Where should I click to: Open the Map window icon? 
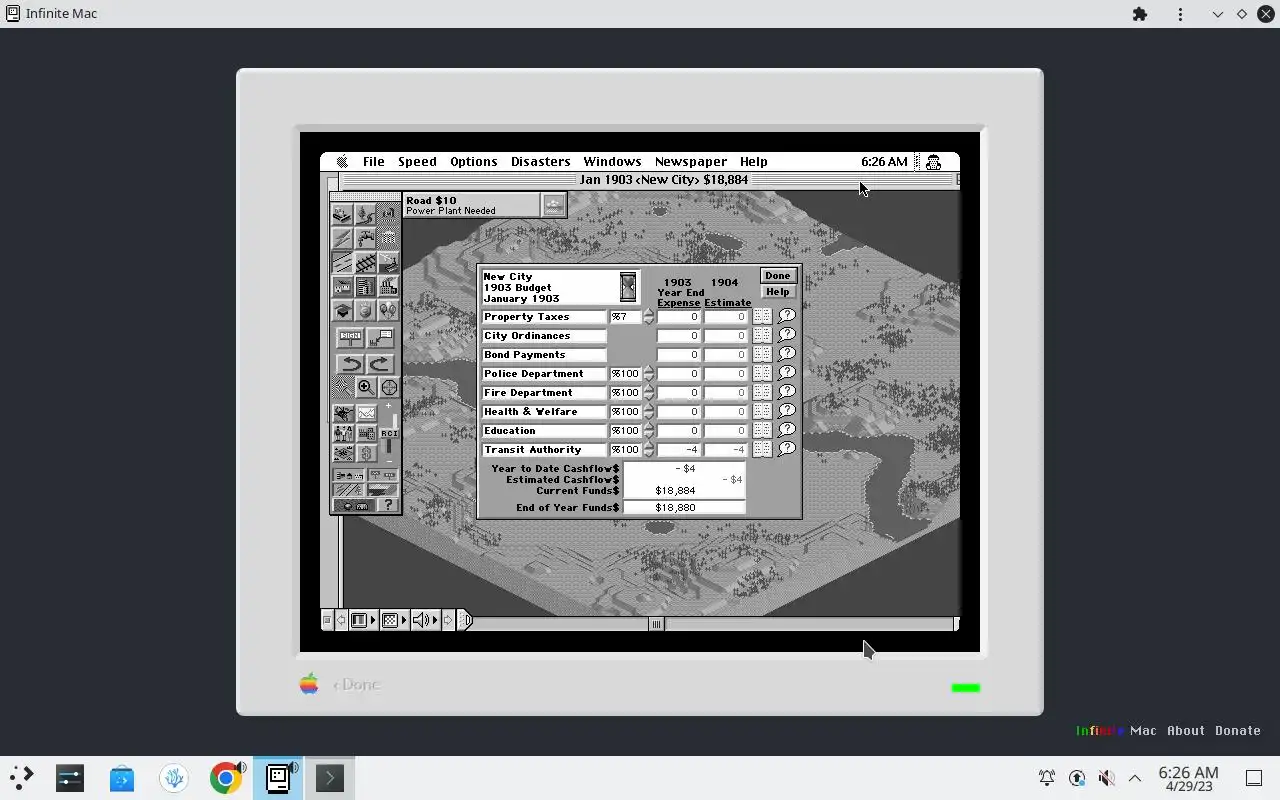coord(343,413)
